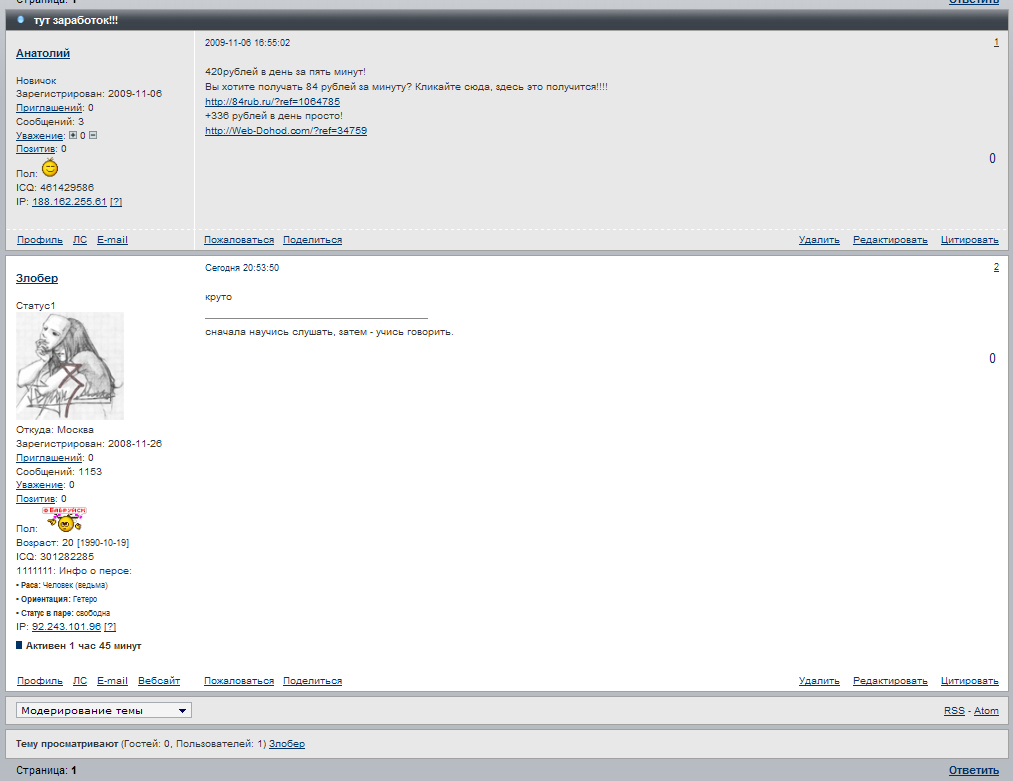This screenshot has height=781, width=1013.
Task: Click Злобер in Тему просматривают list
Action: (x=287, y=744)
